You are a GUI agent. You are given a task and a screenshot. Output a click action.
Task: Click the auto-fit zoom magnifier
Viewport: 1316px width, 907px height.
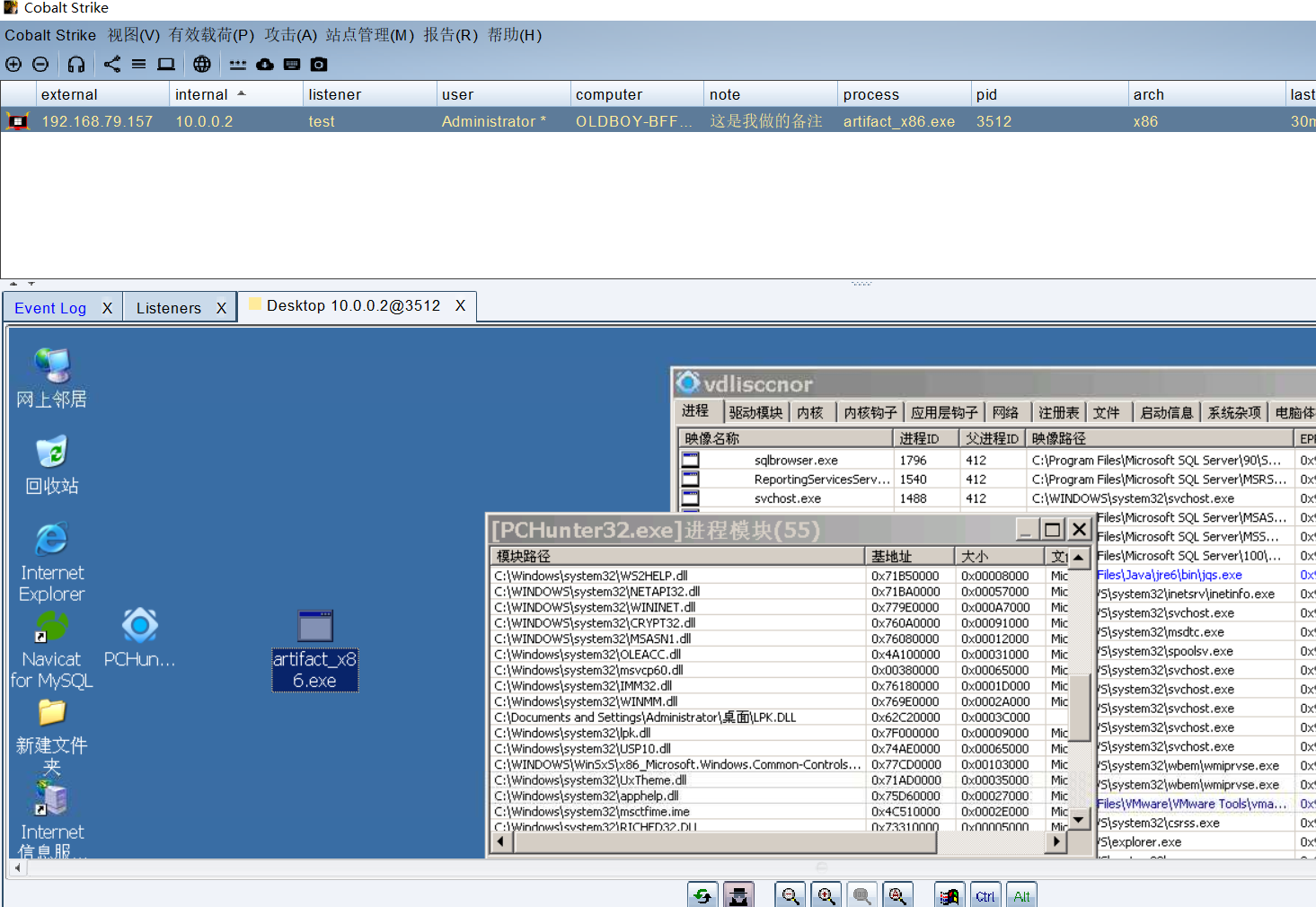coord(897,894)
